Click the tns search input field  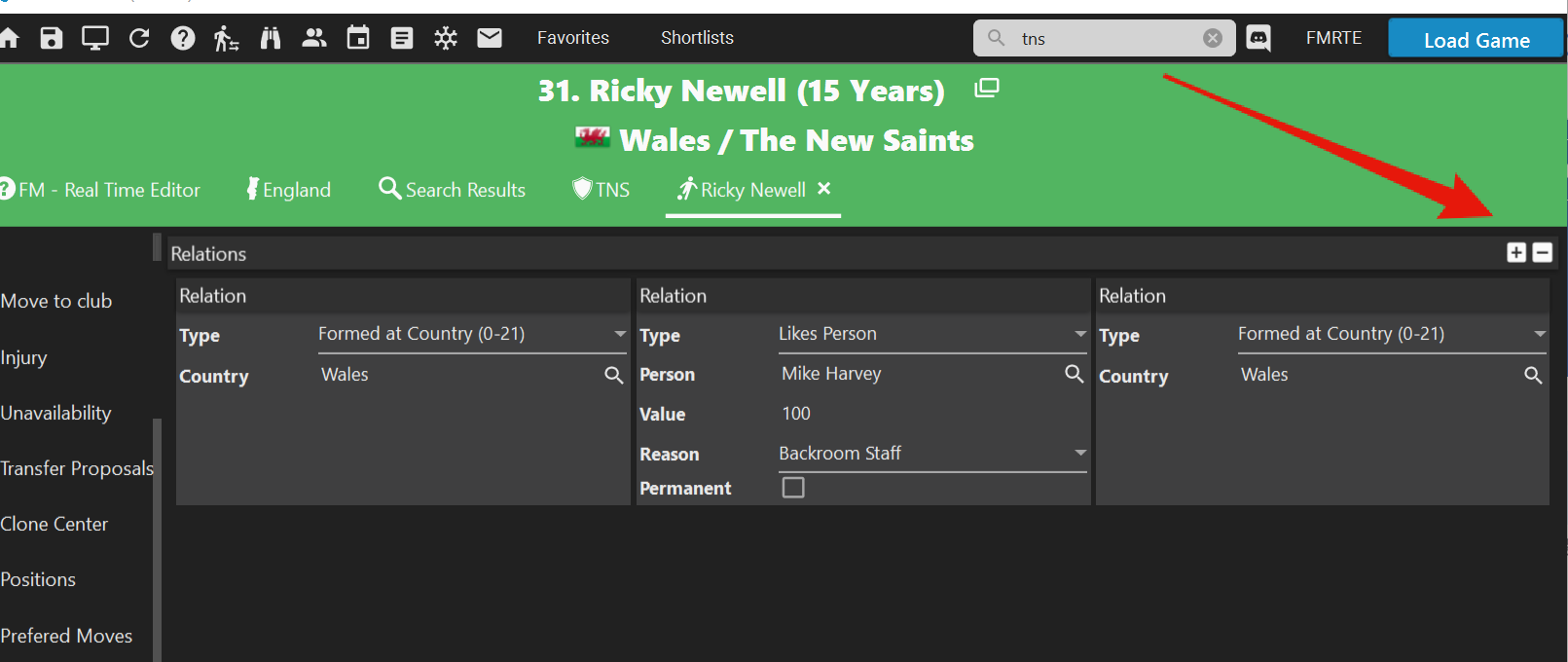pos(1105,38)
